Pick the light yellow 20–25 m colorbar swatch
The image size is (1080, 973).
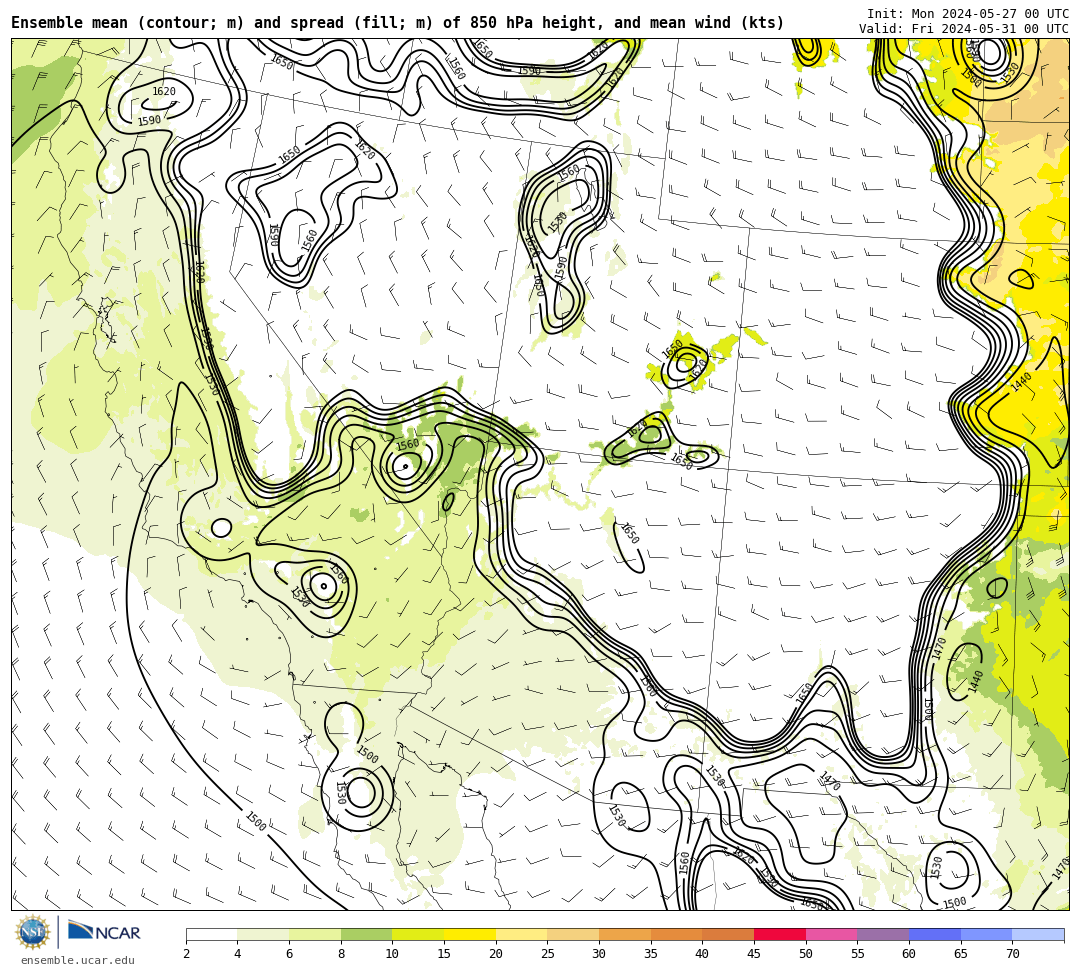521,934
